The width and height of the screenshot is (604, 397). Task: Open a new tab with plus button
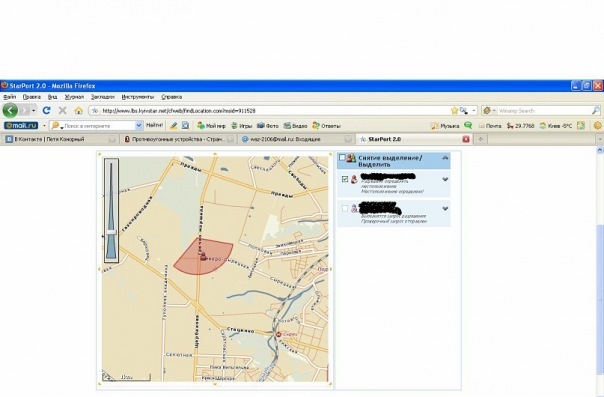coord(480,139)
